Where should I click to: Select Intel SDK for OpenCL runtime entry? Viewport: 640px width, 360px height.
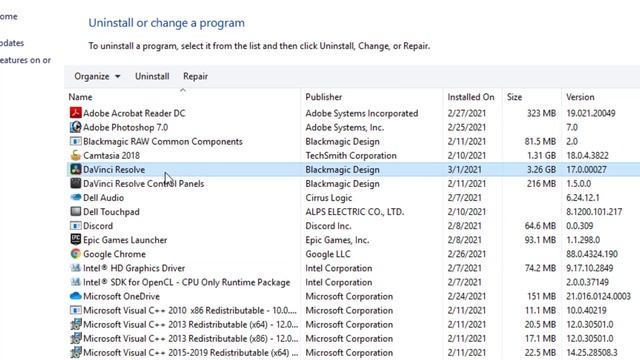pyautogui.click(x=187, y=282)
